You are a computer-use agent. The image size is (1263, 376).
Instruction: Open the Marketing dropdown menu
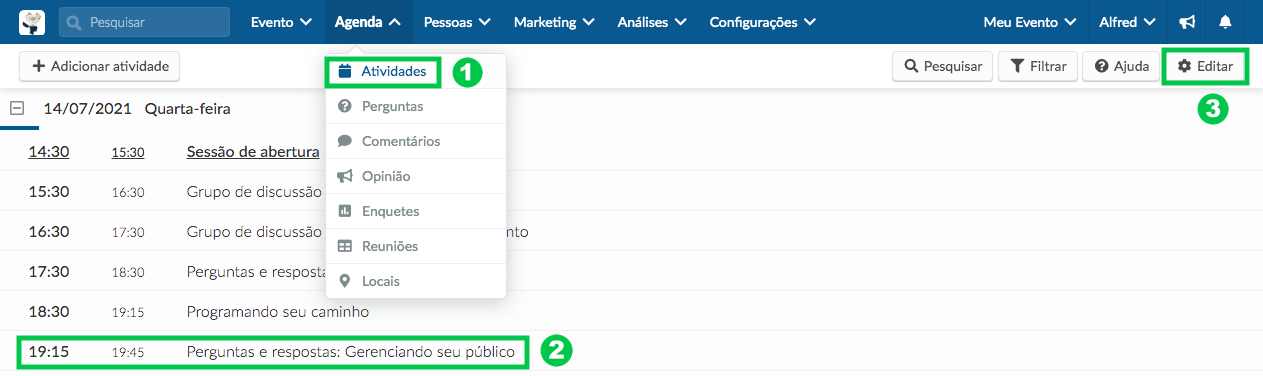point(554,22)
